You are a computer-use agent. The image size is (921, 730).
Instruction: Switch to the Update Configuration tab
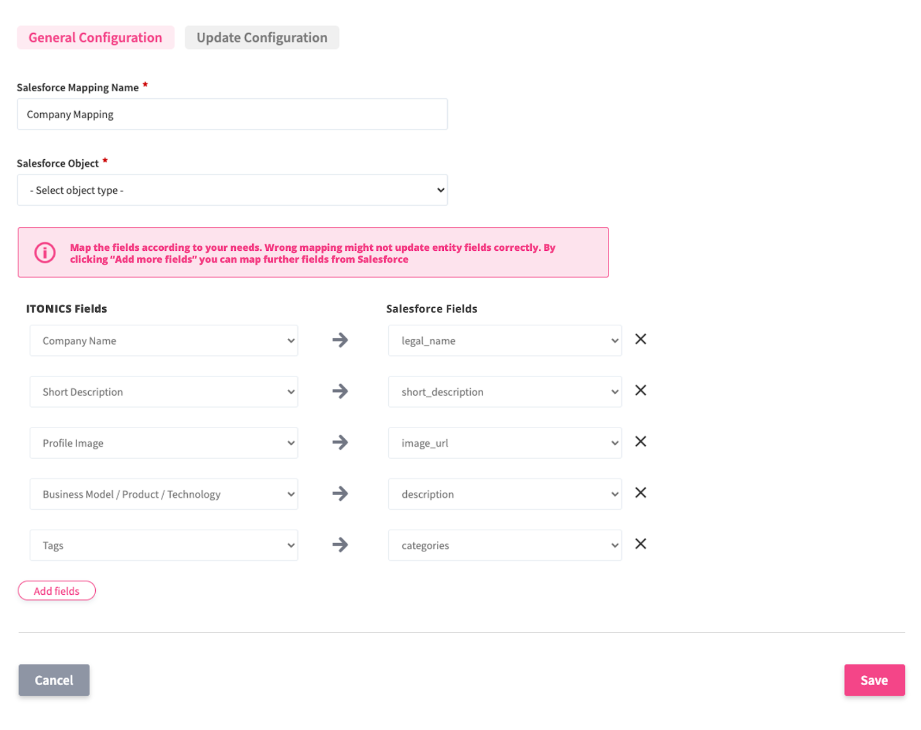click(262, 38)
